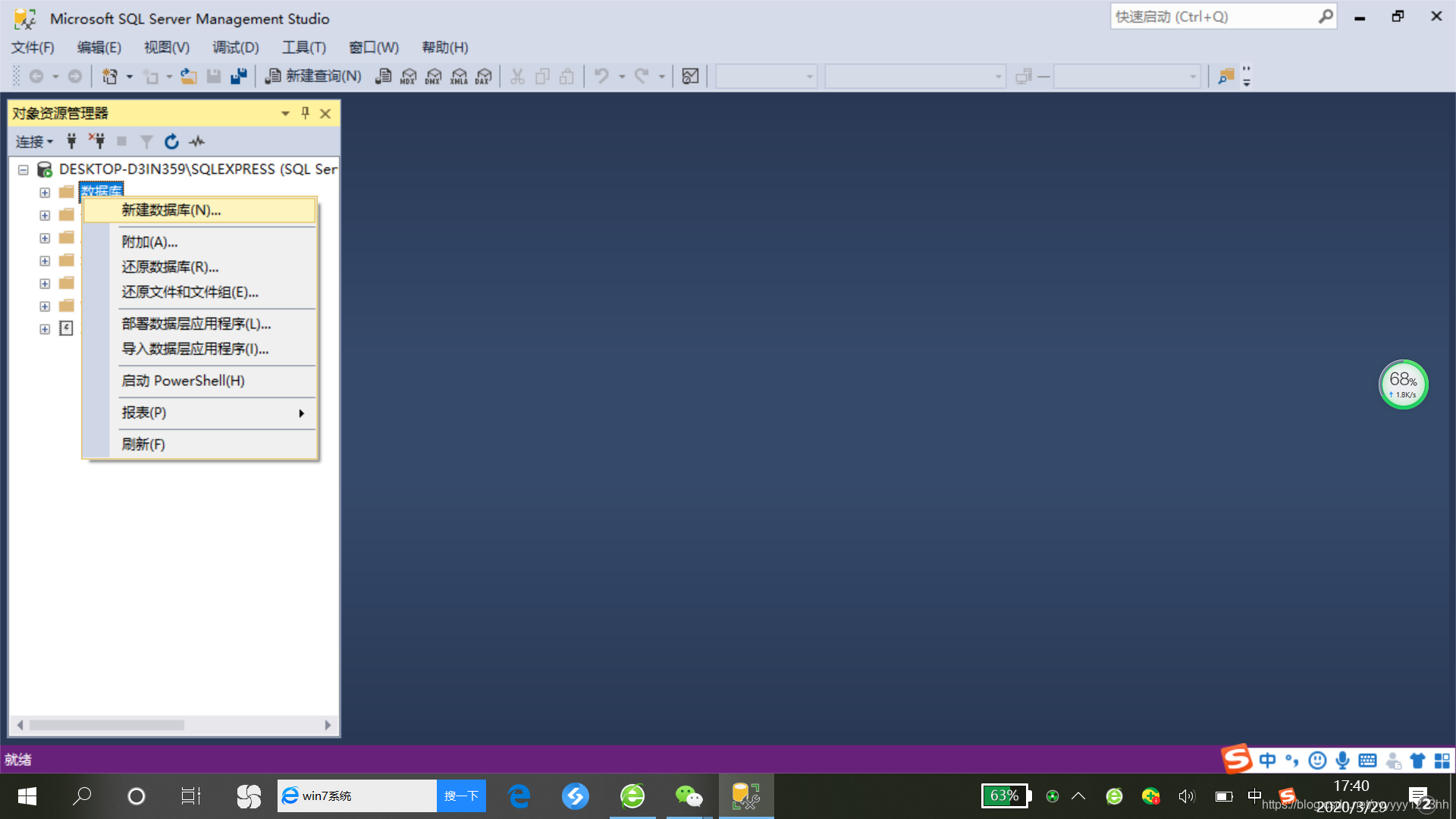Click the Find in Files icon
The height and width of the screenshot is (819, 1456).
(1226, 77)
